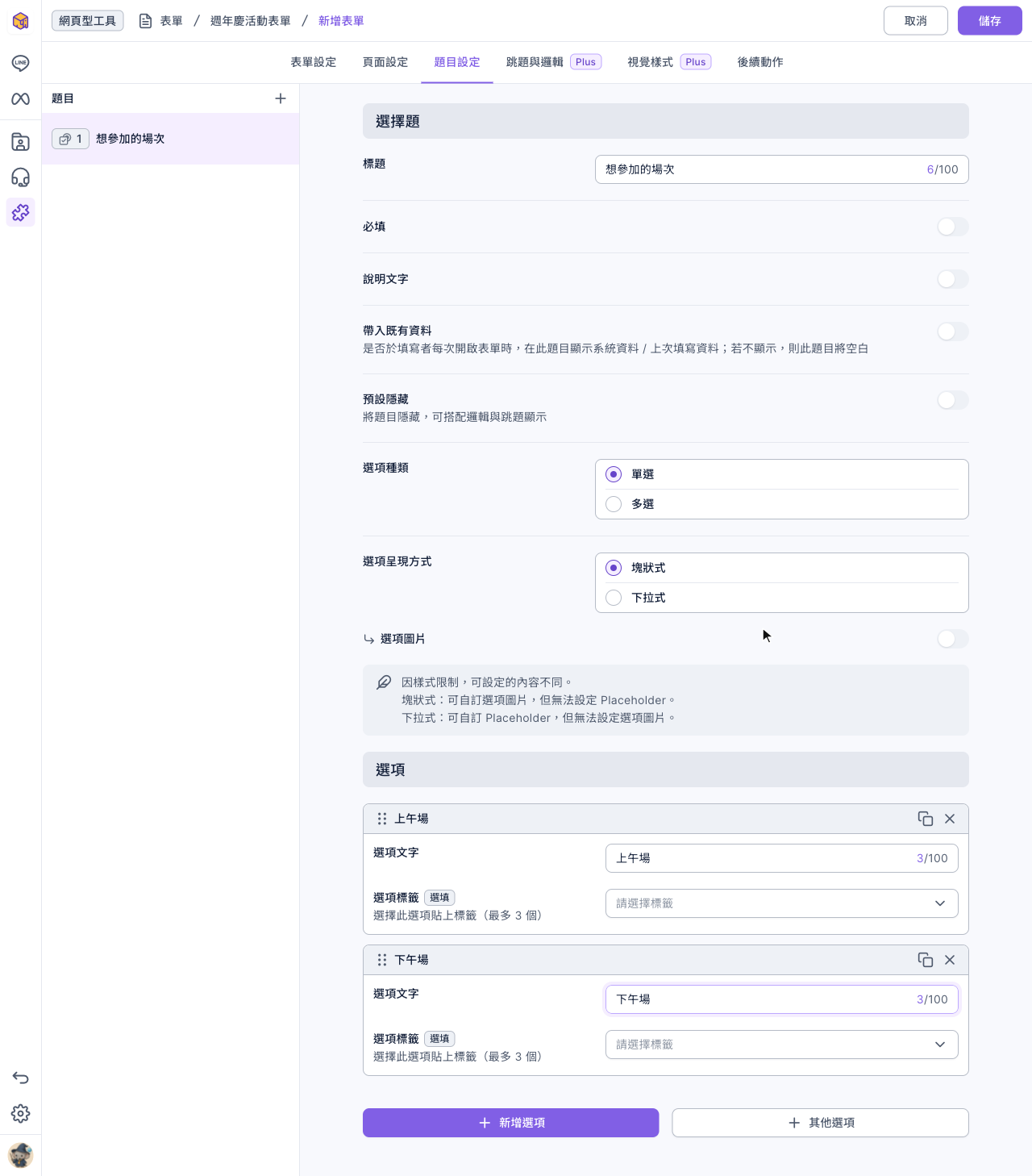Image resolution: width=1032 pixels, height=1176 pixels.
Task: Open the 下午場 tag dropdown
Action: click(782, 1045)
